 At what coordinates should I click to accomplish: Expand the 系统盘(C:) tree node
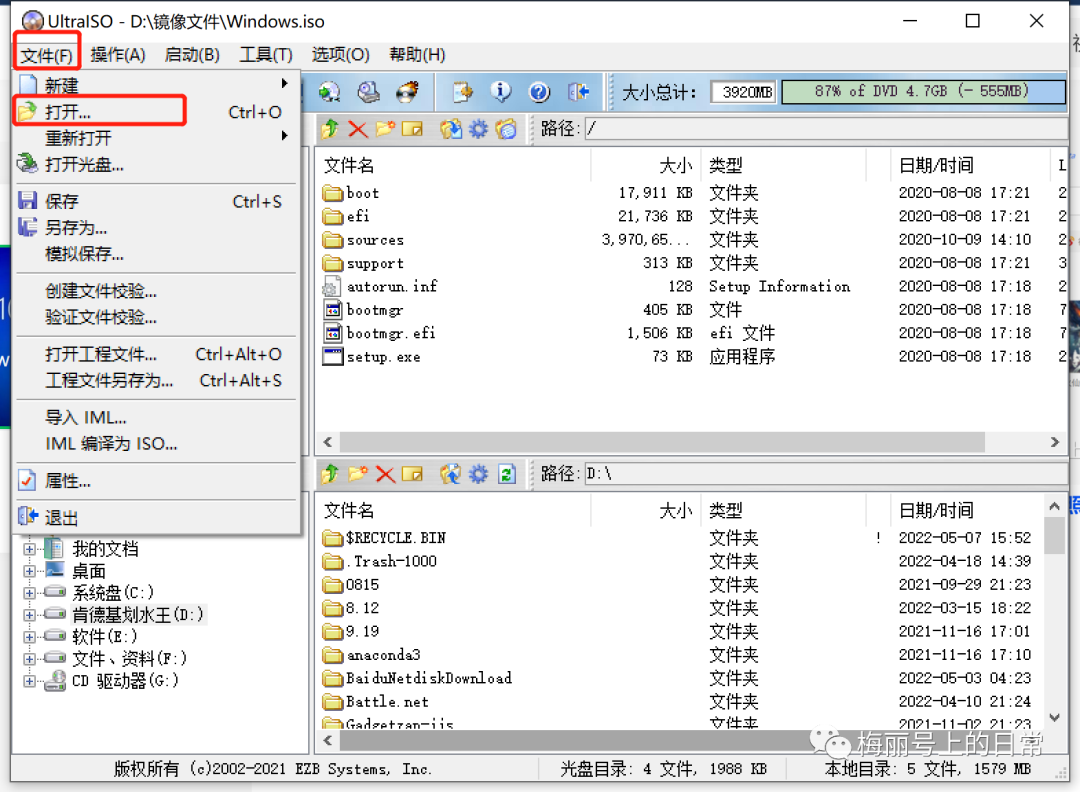pyautogui.click(x=29, y=593)
